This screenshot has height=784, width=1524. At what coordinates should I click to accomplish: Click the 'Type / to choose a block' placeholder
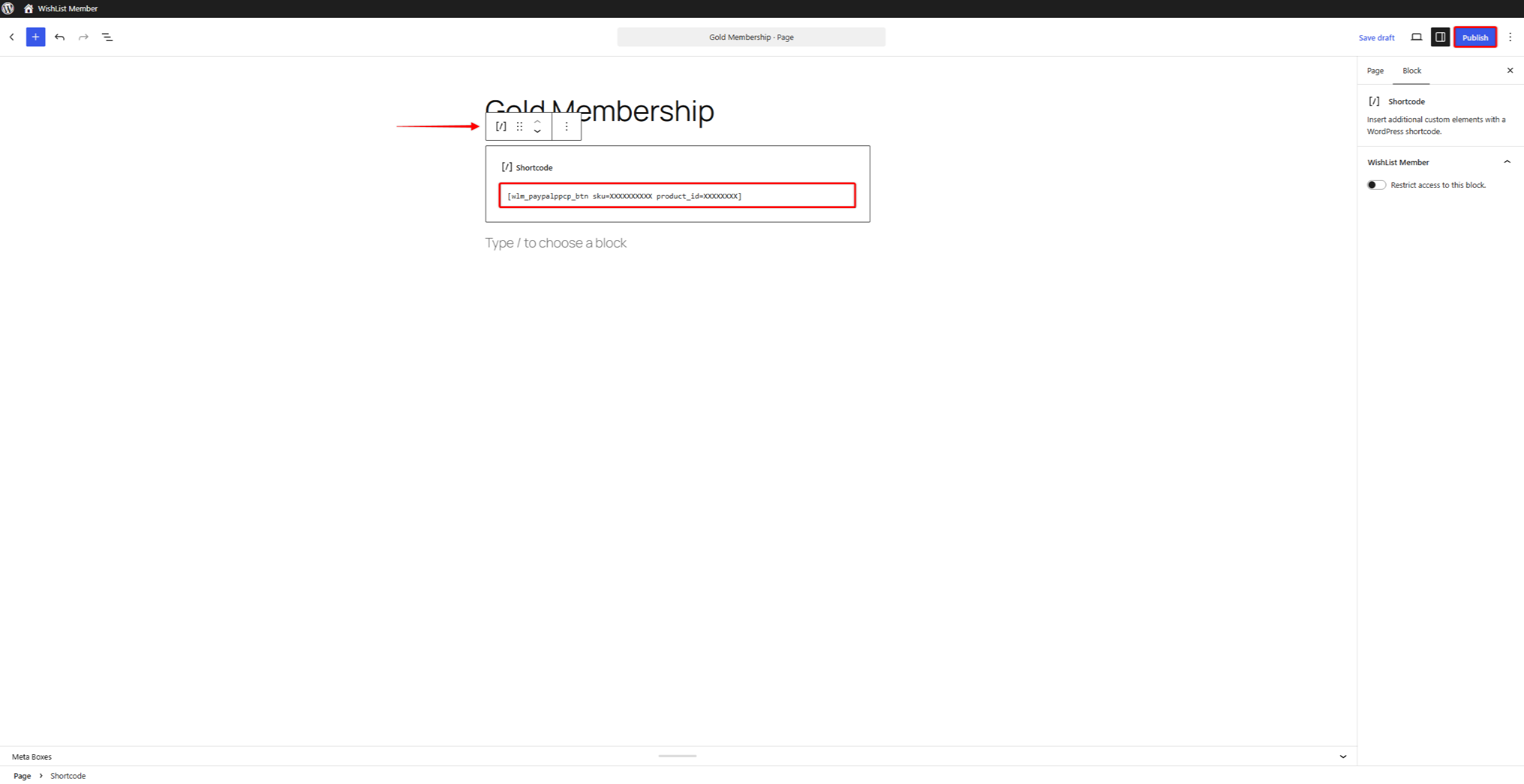click(x=556, y=243)
